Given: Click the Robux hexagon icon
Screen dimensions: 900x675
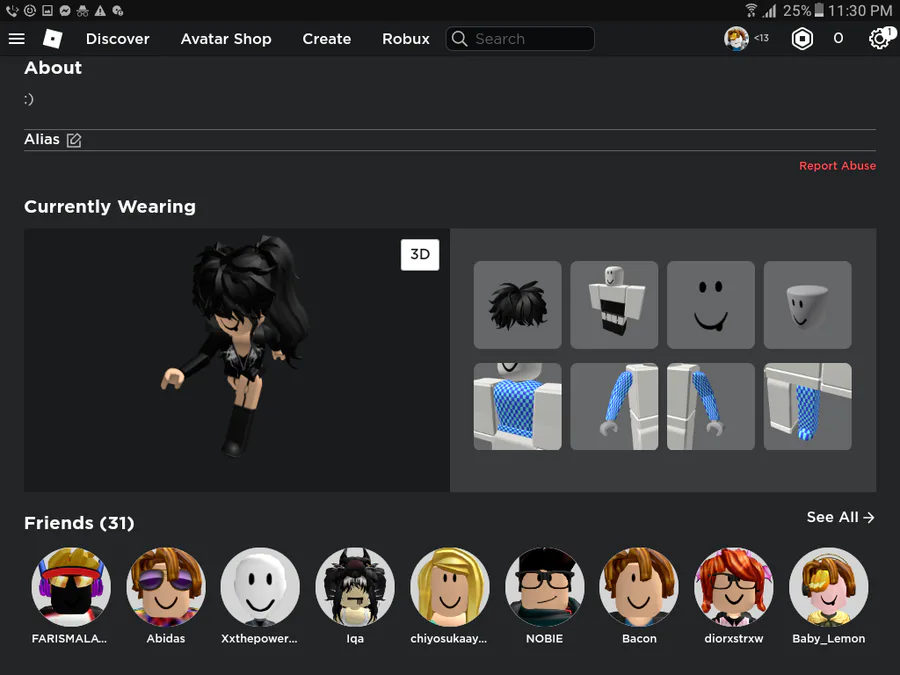Looking at the screenshot, I should click(802, 38).
